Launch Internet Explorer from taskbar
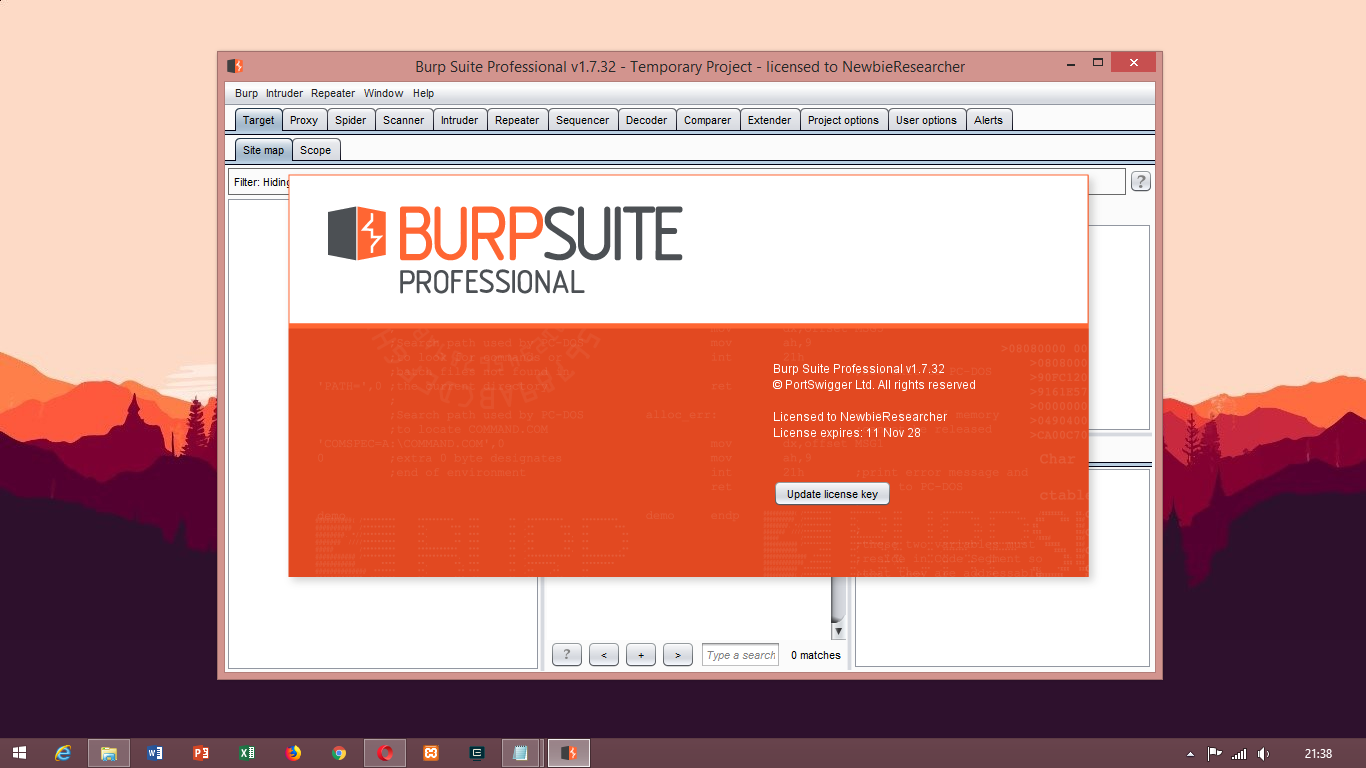Viewport: 1366px width, 768px height. 63,753
